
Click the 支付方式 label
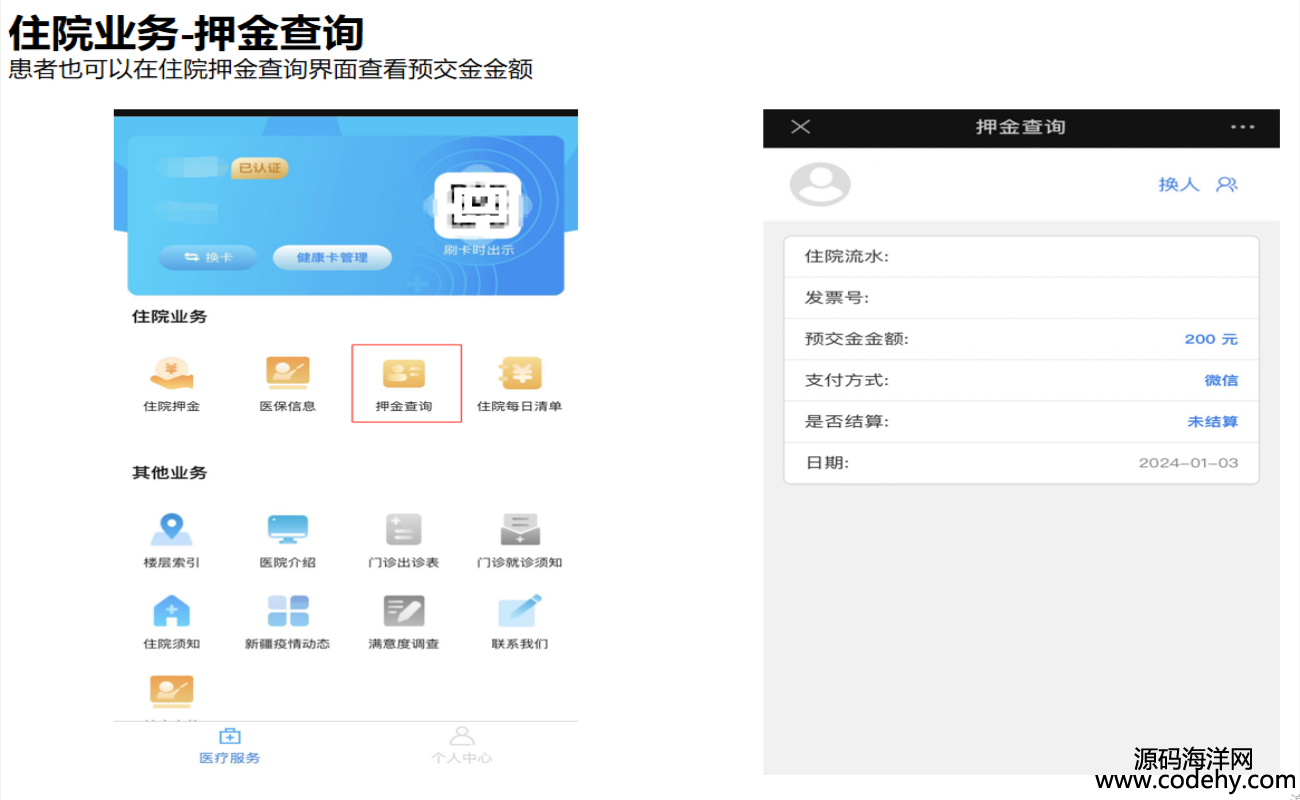pos(847,380)
